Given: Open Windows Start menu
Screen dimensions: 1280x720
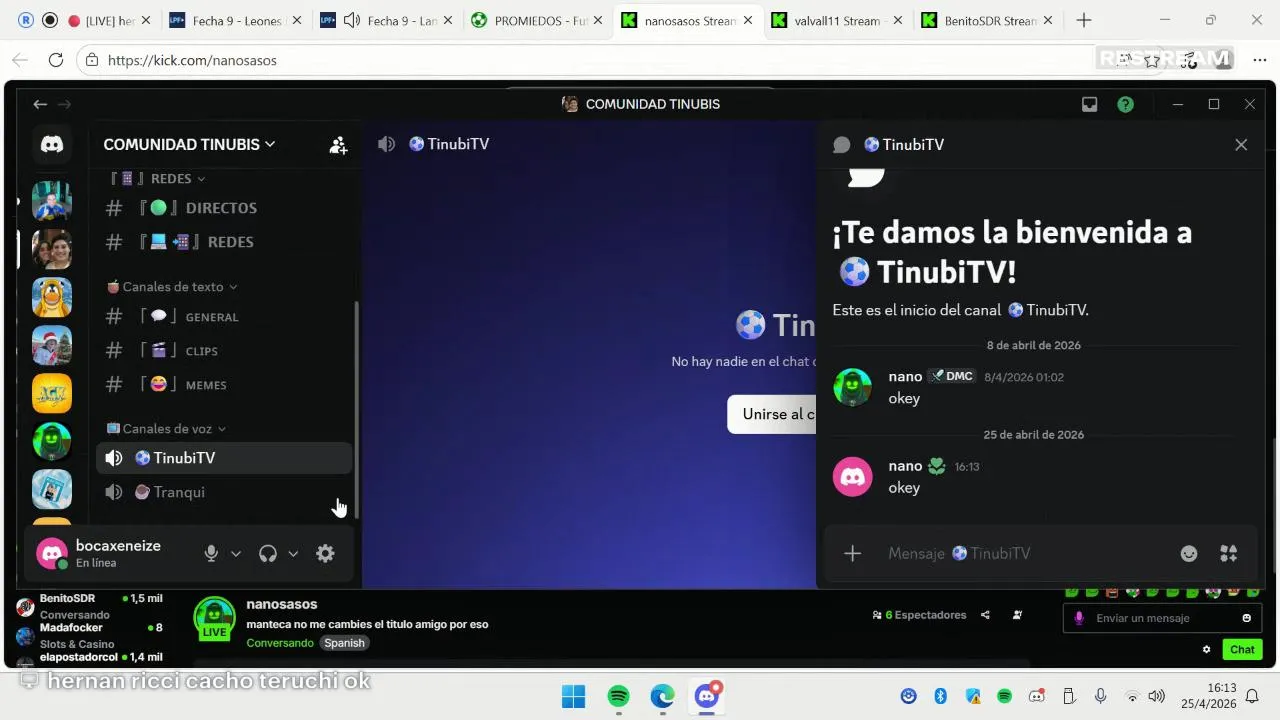Looking at the screenshot, I should click(574, 696).
